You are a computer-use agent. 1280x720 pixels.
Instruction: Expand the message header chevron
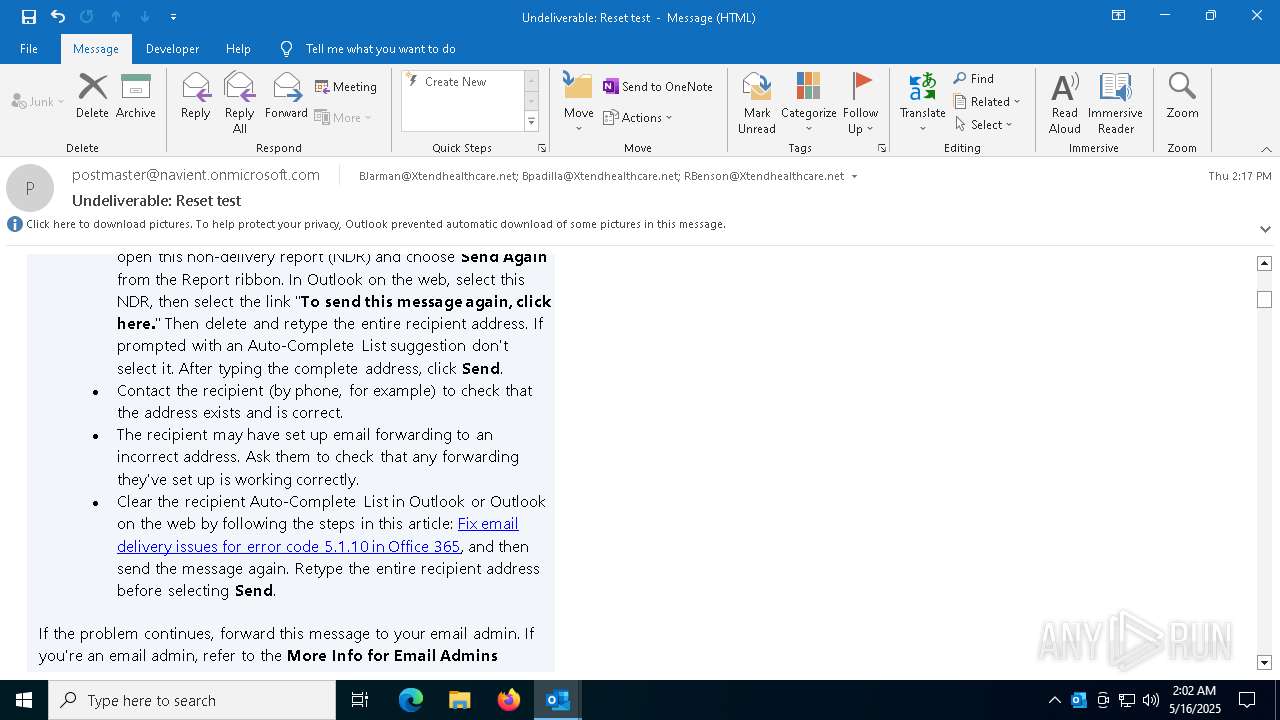coord(1265,229)
